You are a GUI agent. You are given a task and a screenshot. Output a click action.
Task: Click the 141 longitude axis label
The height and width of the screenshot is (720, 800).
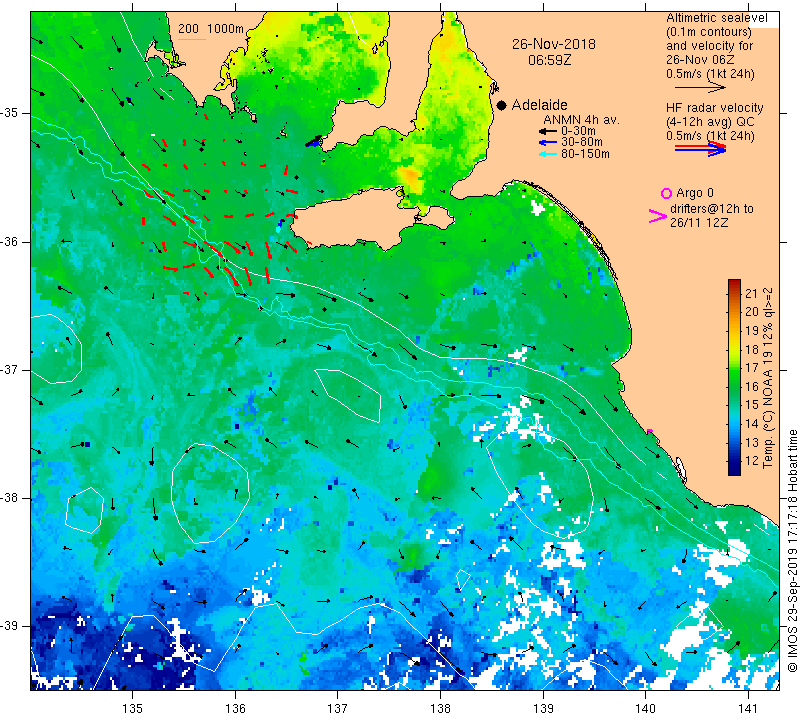[x=748, y=709]
